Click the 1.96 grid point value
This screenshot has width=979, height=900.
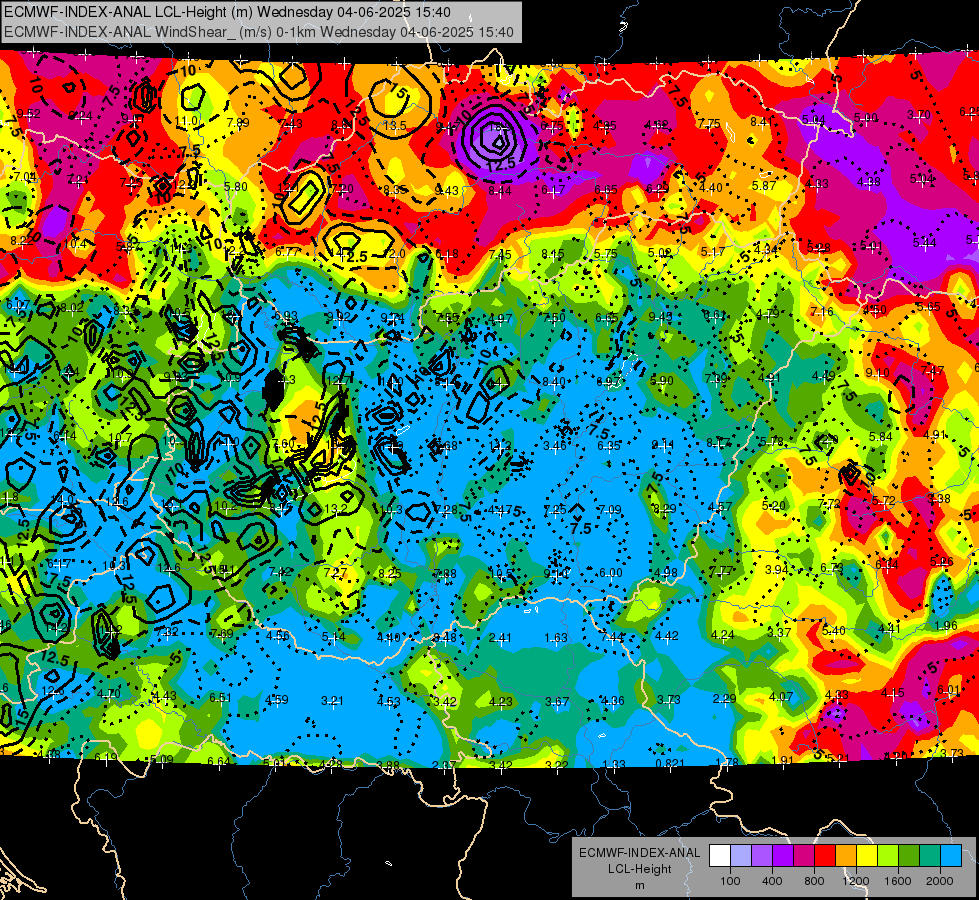pyautogui.click(x=947, y=626)
